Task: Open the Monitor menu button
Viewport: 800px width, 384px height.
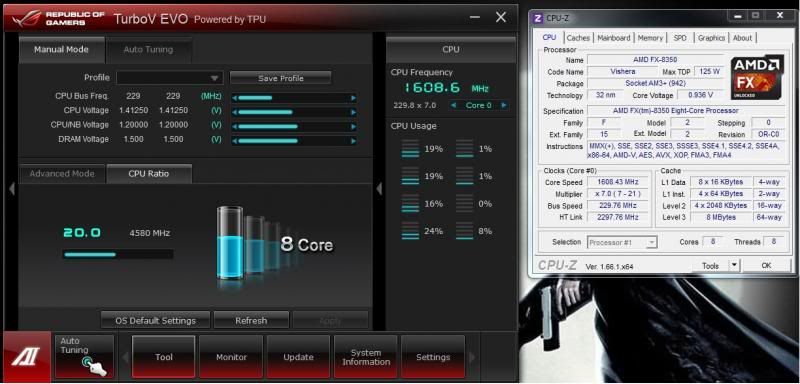Action: 231,357
